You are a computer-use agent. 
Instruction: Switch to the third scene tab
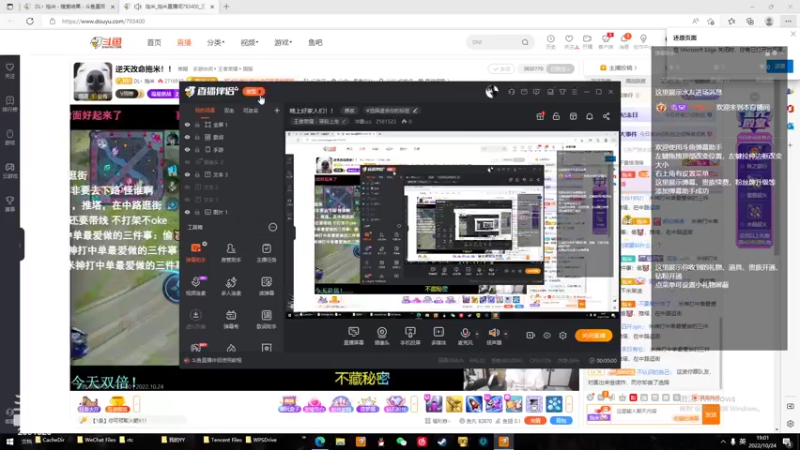(251, 110)
